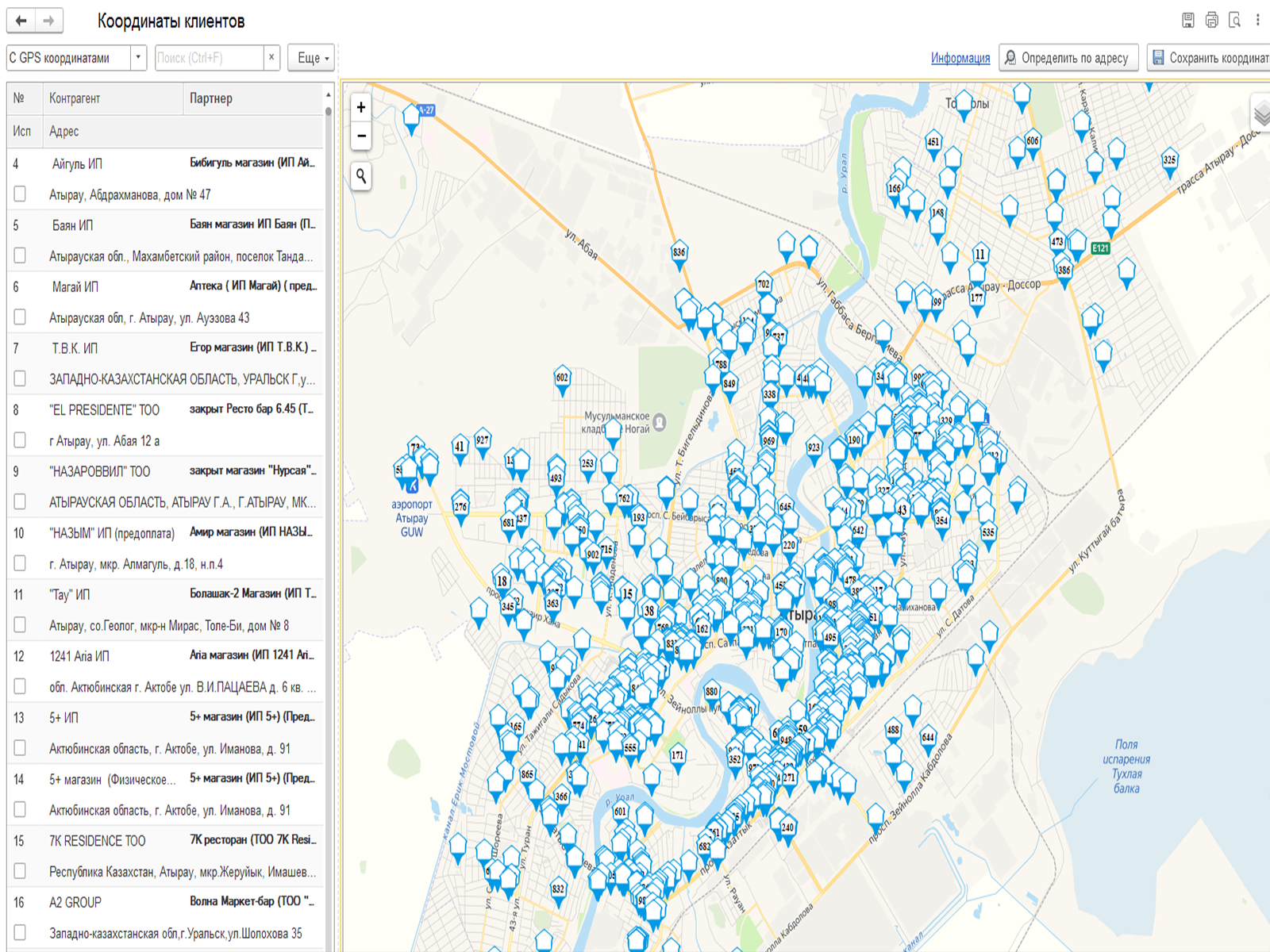Select map marker number 171

677,758
